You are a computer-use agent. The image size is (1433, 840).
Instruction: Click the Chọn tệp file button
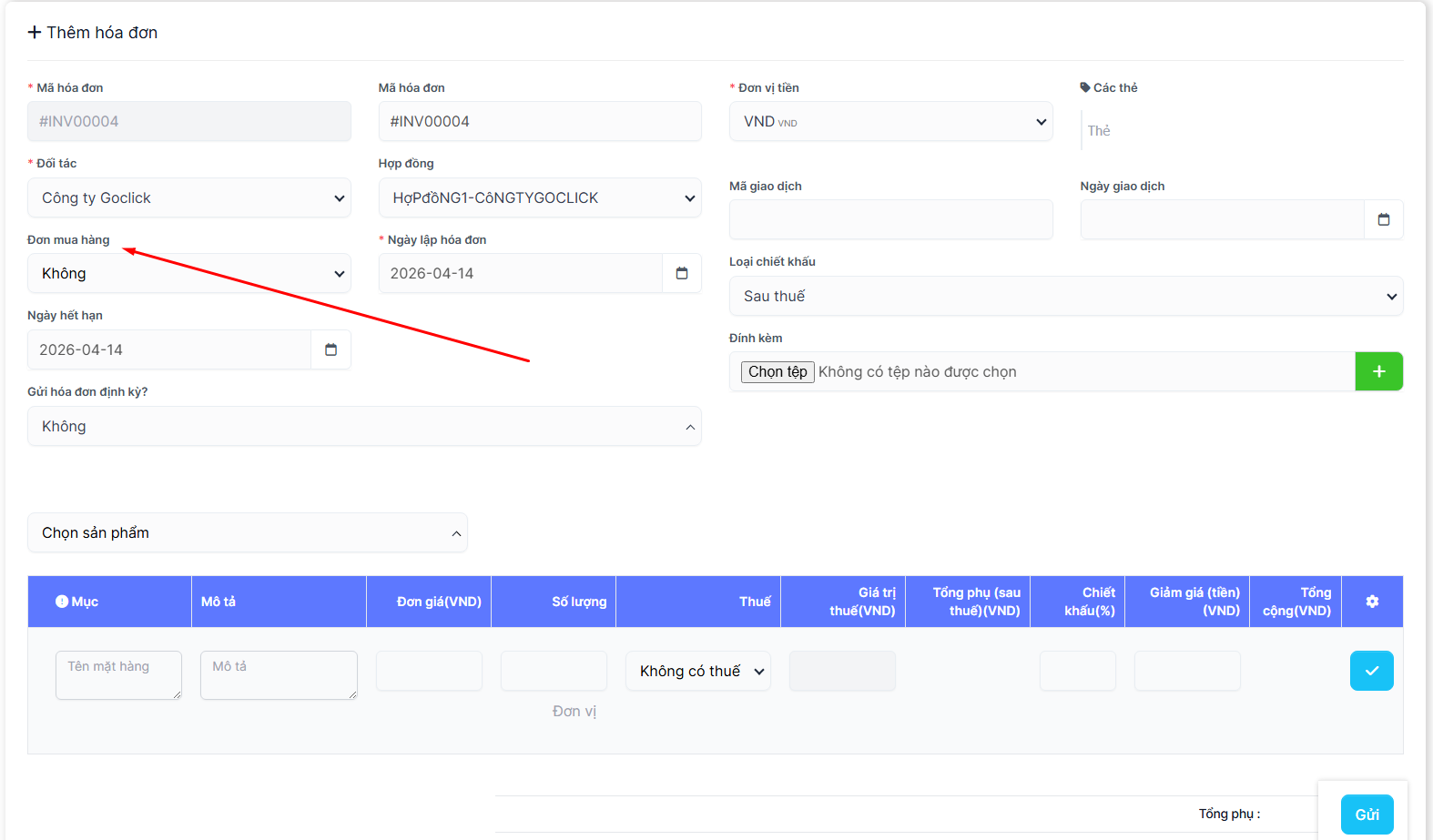pos(777,371)
